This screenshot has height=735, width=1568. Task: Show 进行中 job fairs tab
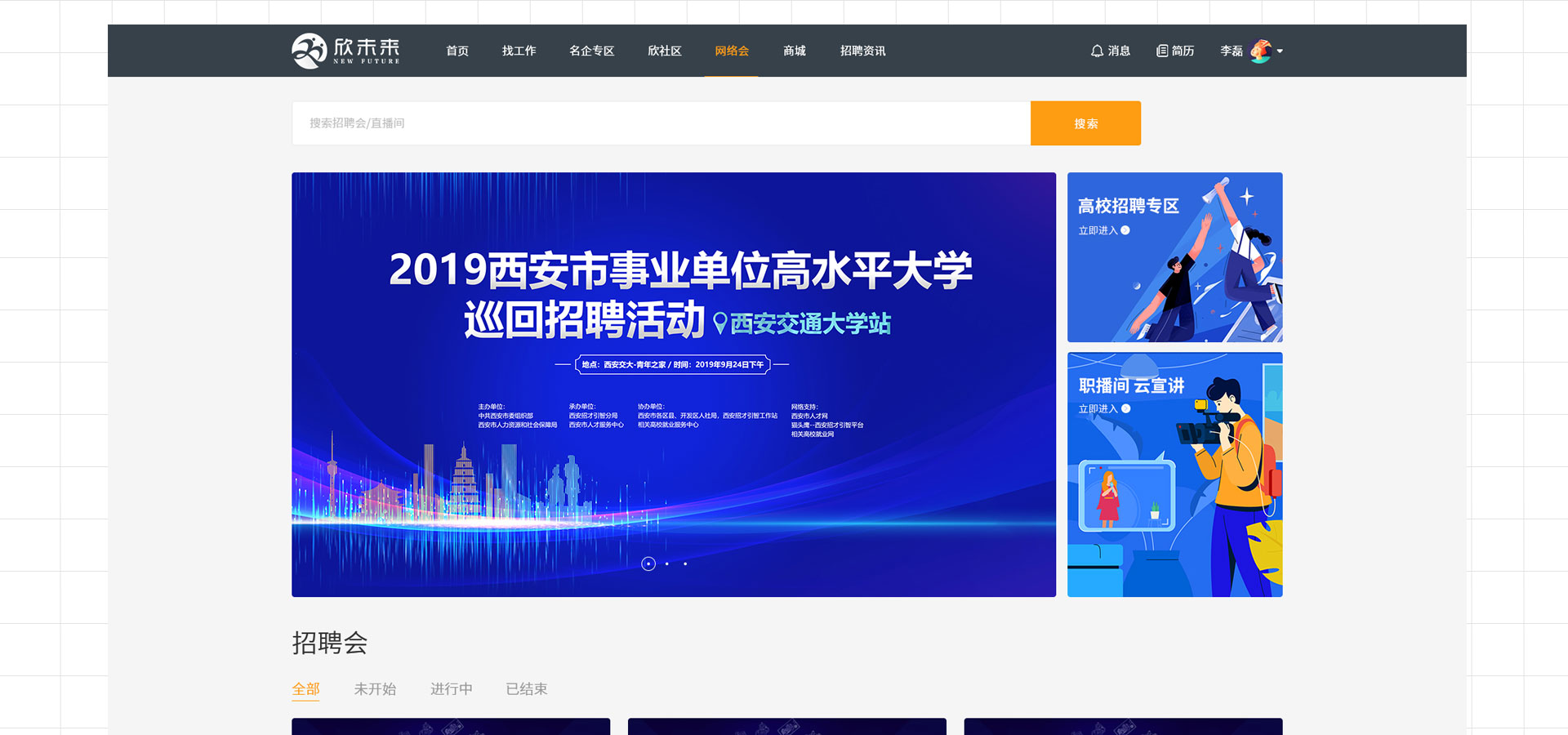pyautogui.click(x=451, y=689)
